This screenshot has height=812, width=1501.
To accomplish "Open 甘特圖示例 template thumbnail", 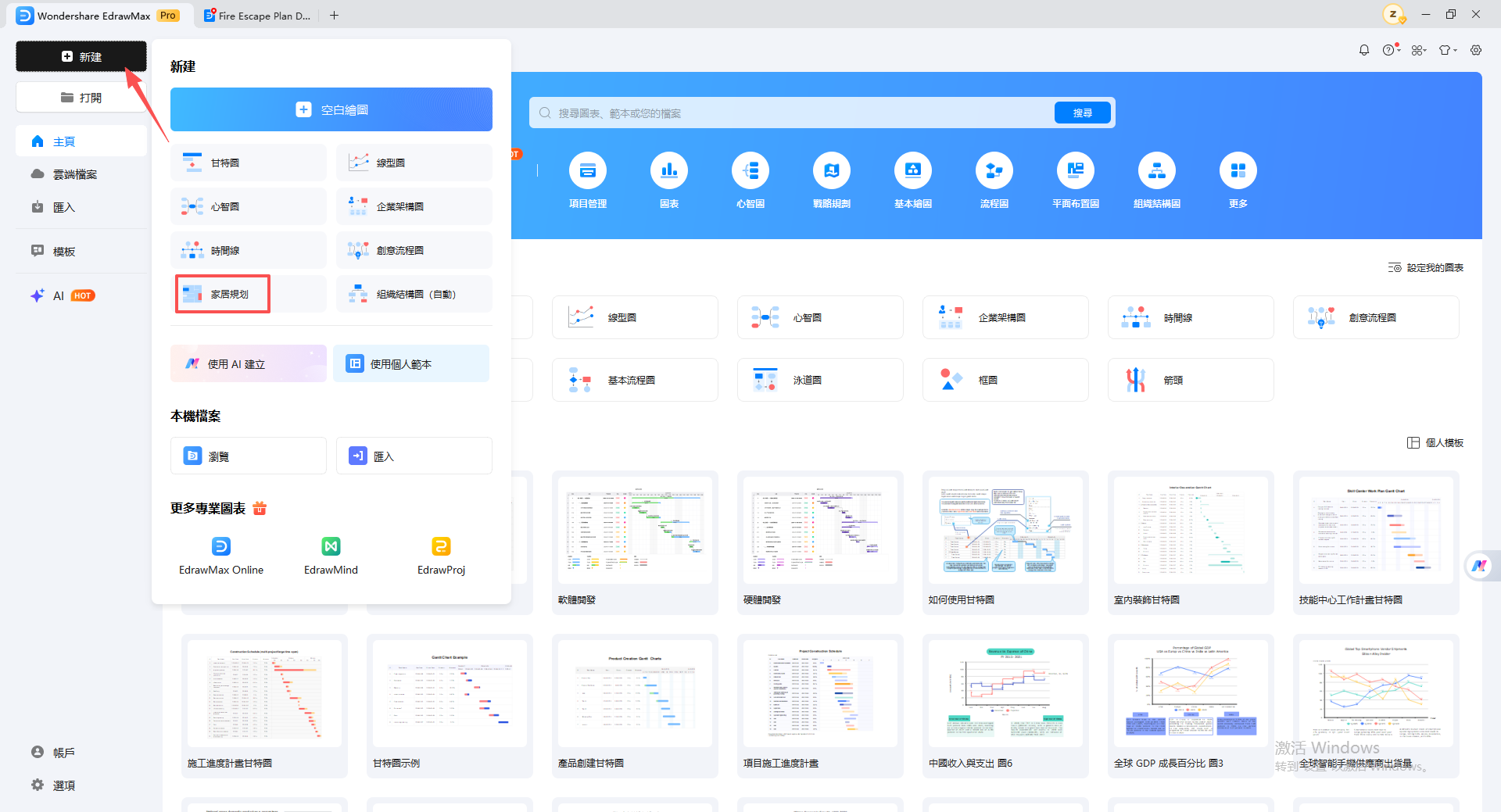I will tap(450, 694).
